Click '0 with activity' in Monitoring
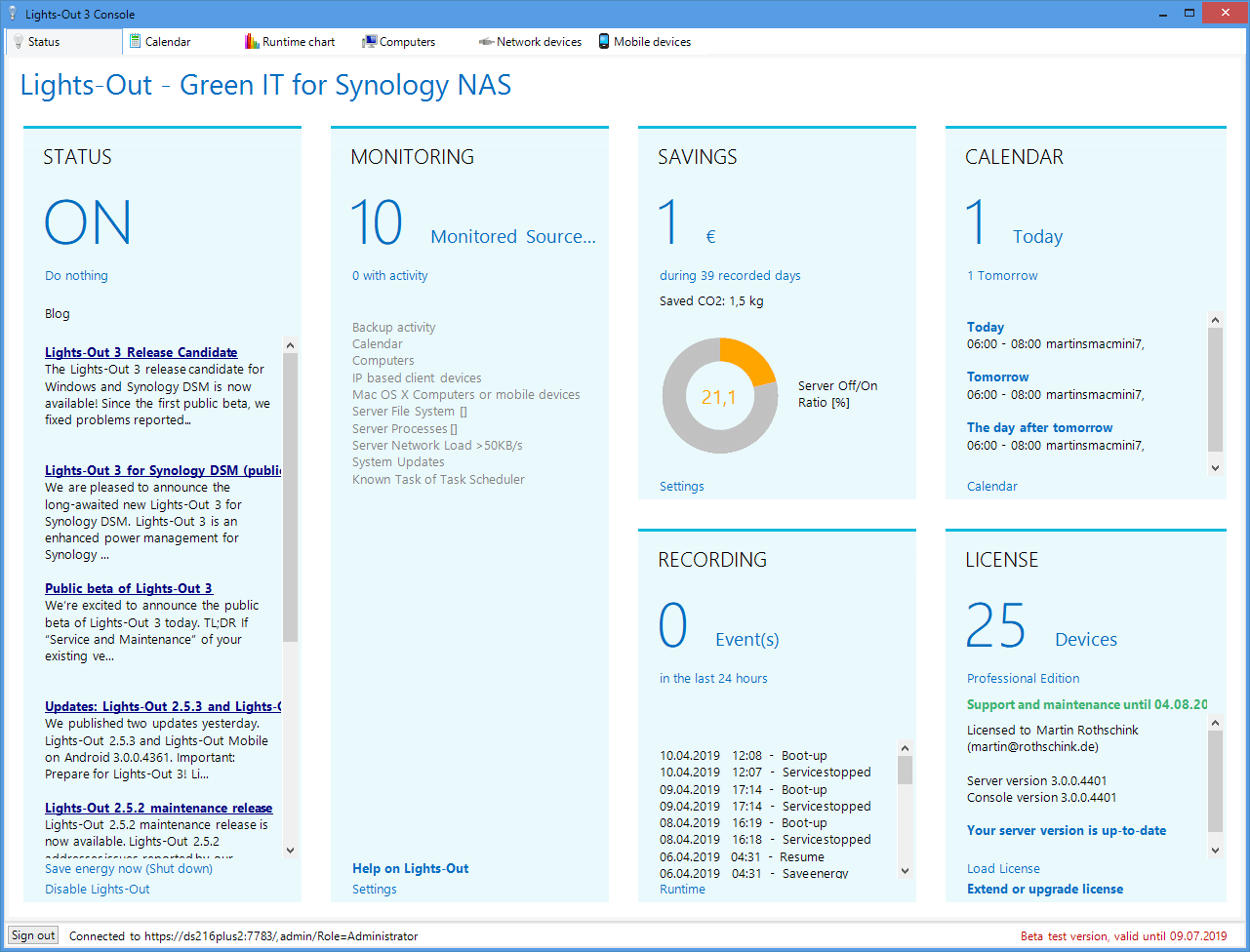 pyautogui.click(x=390, y=275)
